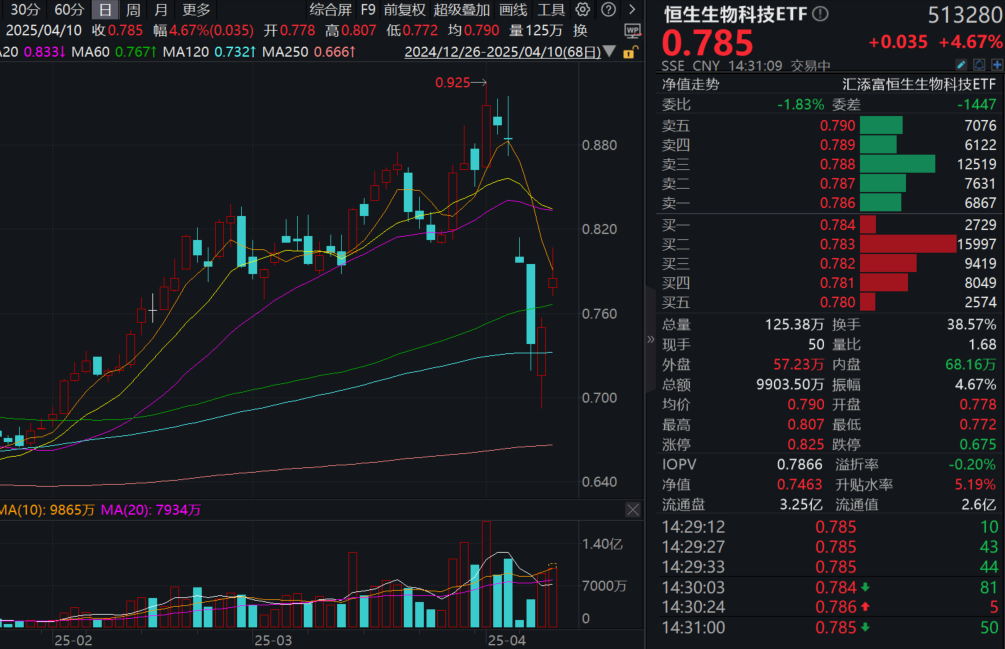Viewport: 1005px width, 649px height.
Task: Toggle 前复权 price adjustment mode
Action: pos(405,10)
